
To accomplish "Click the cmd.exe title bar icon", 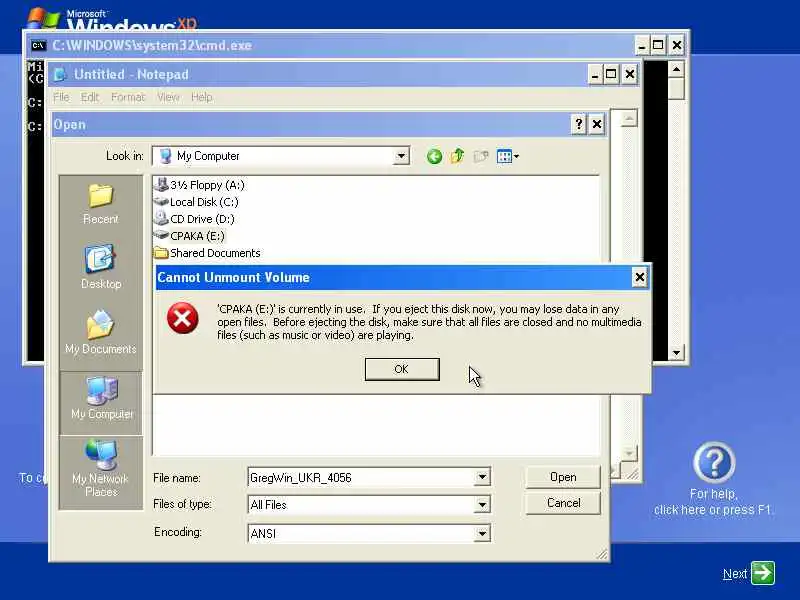I will [38, 45].
